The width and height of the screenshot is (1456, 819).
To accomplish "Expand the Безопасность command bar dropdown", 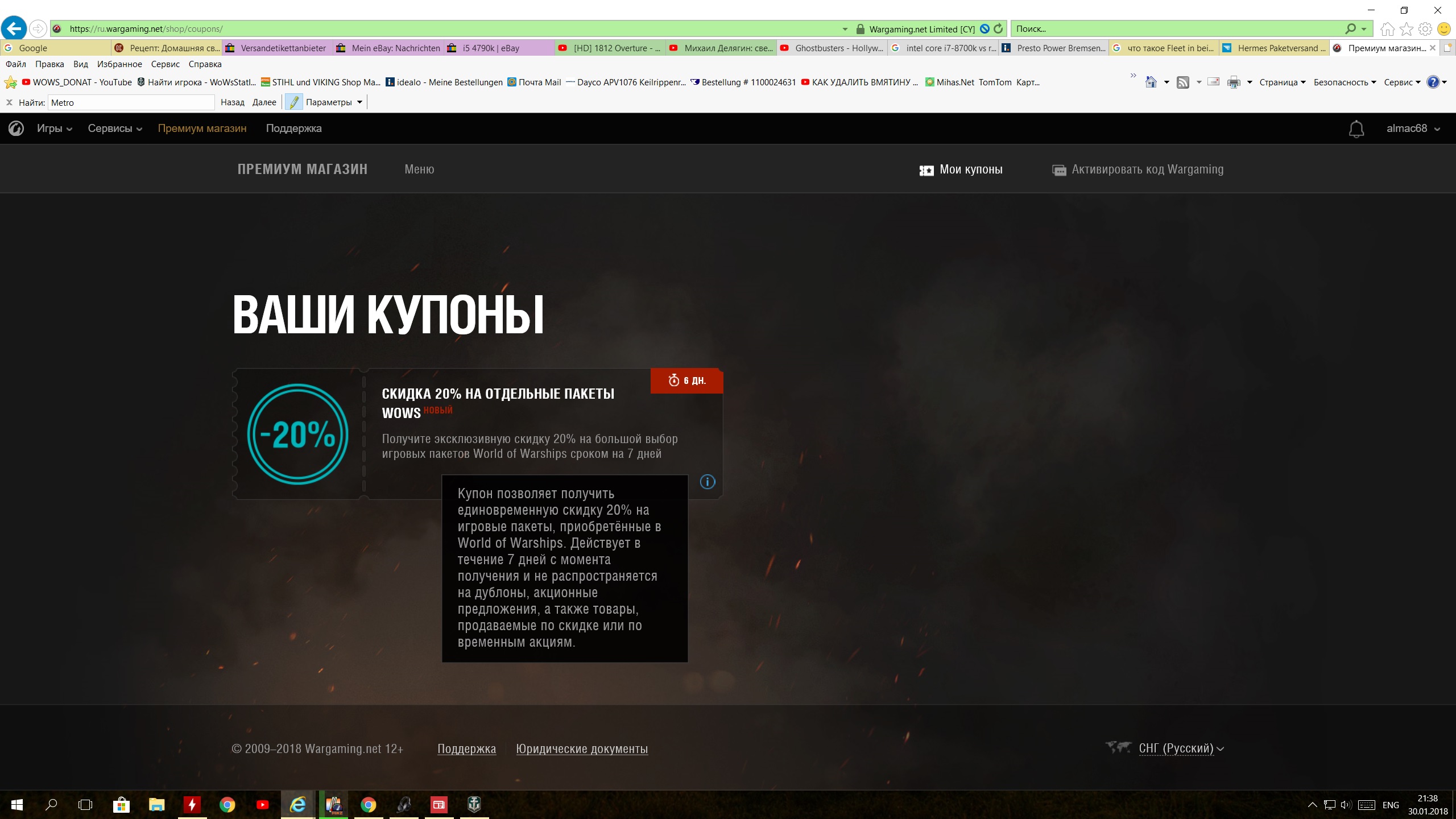I will tap(1345, 82).
